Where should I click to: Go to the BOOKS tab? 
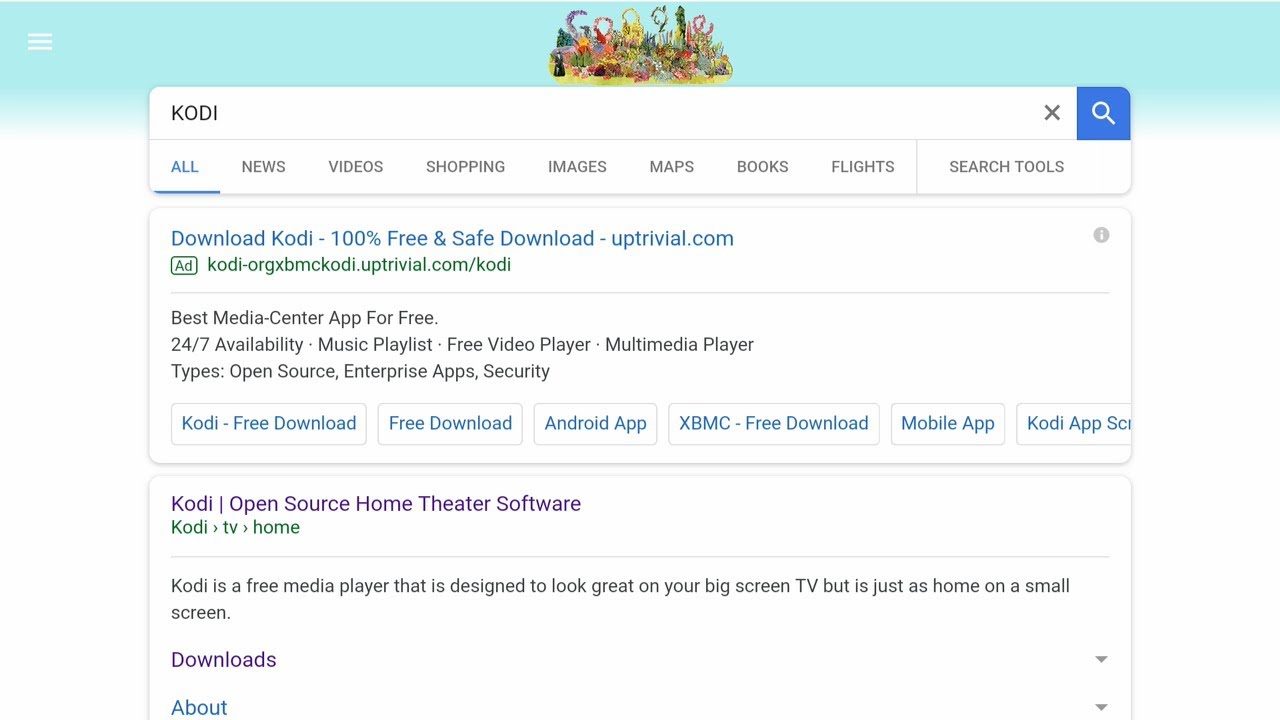pos(763,167)
